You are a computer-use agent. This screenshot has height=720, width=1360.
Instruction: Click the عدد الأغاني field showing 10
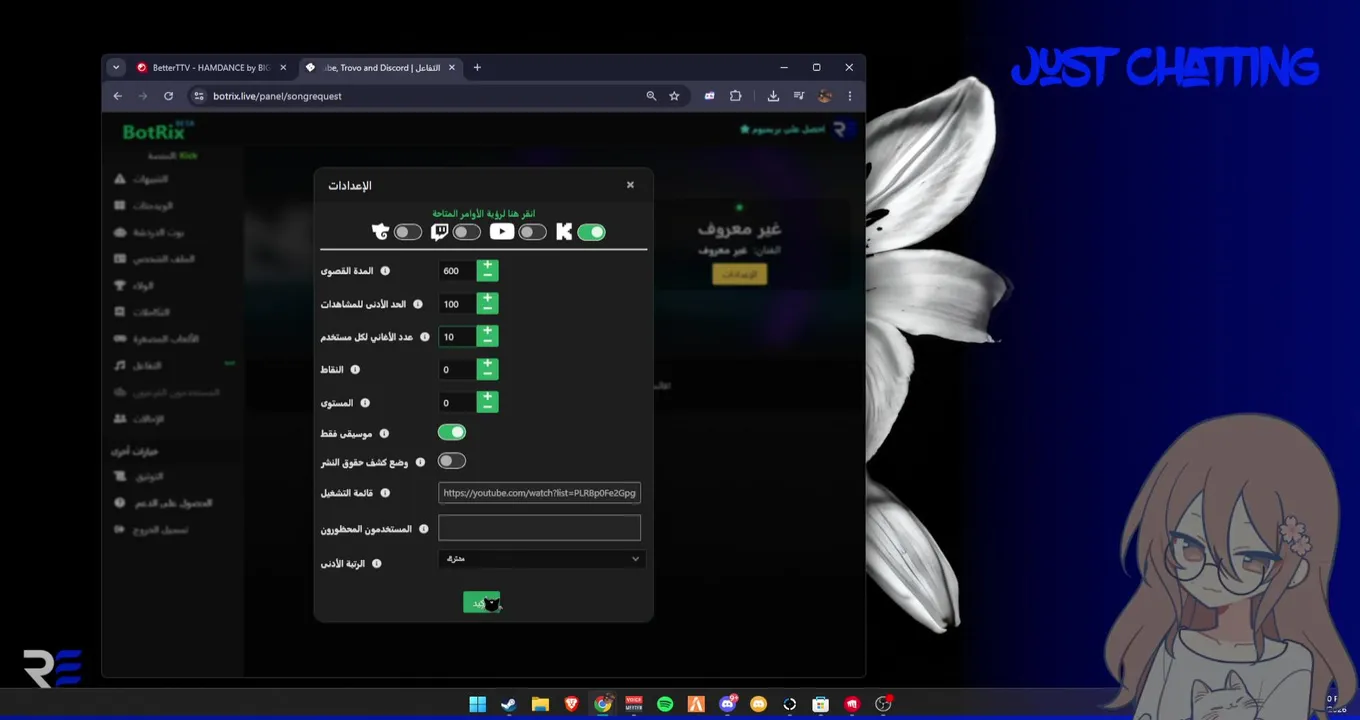click(x=457, y=337)
